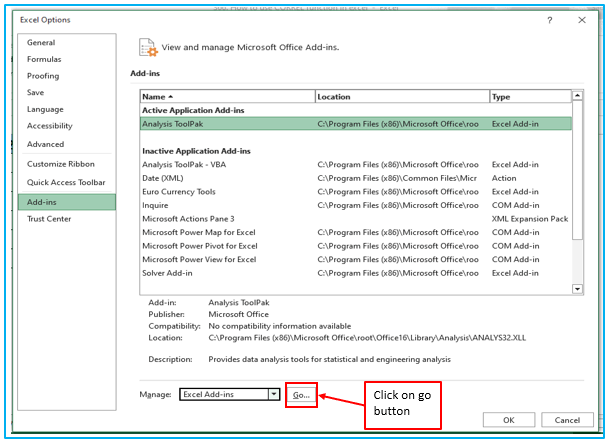Select the Inquire add-in row
Image resolution: width=609 pixels, height=444 pixels.
click(x=356, y=205)
